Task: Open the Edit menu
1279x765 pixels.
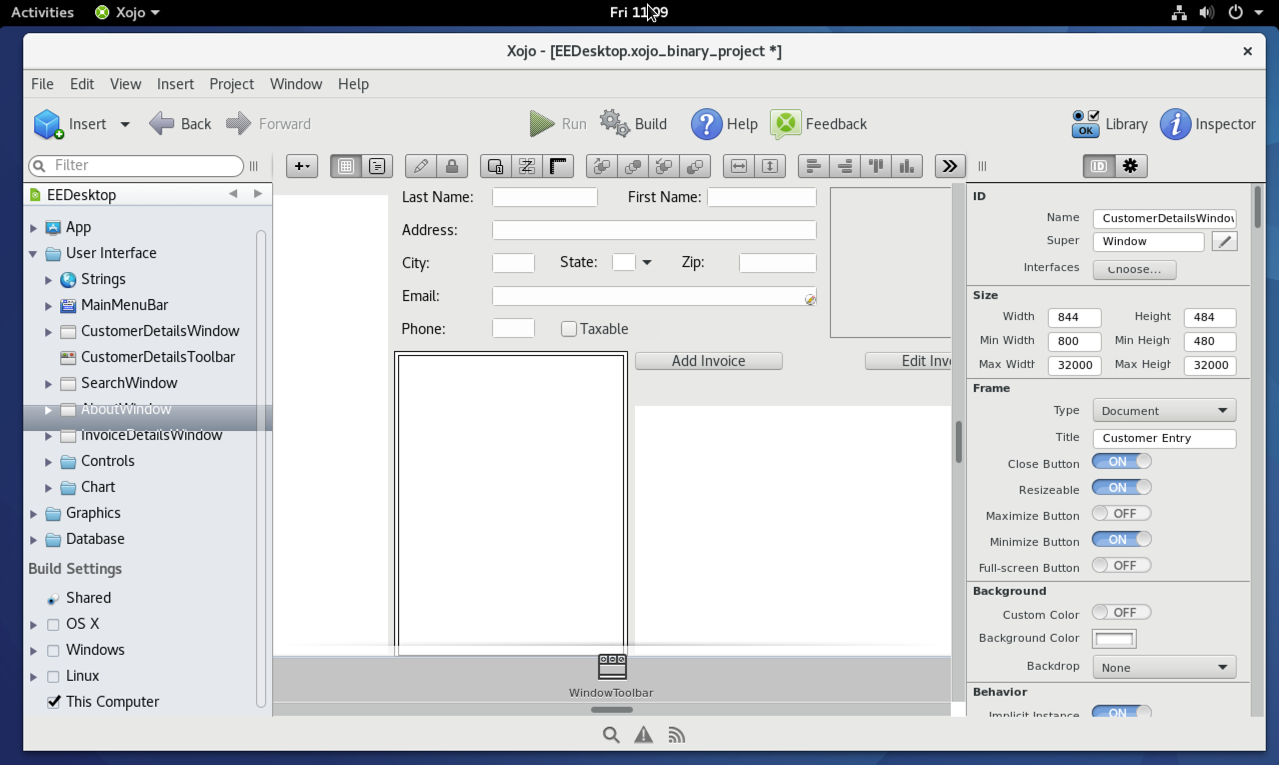Action: (82, 84)
